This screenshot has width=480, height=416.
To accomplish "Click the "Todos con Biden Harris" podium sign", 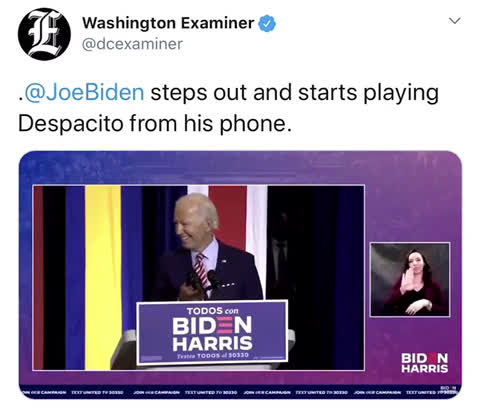I will (212, 331).
